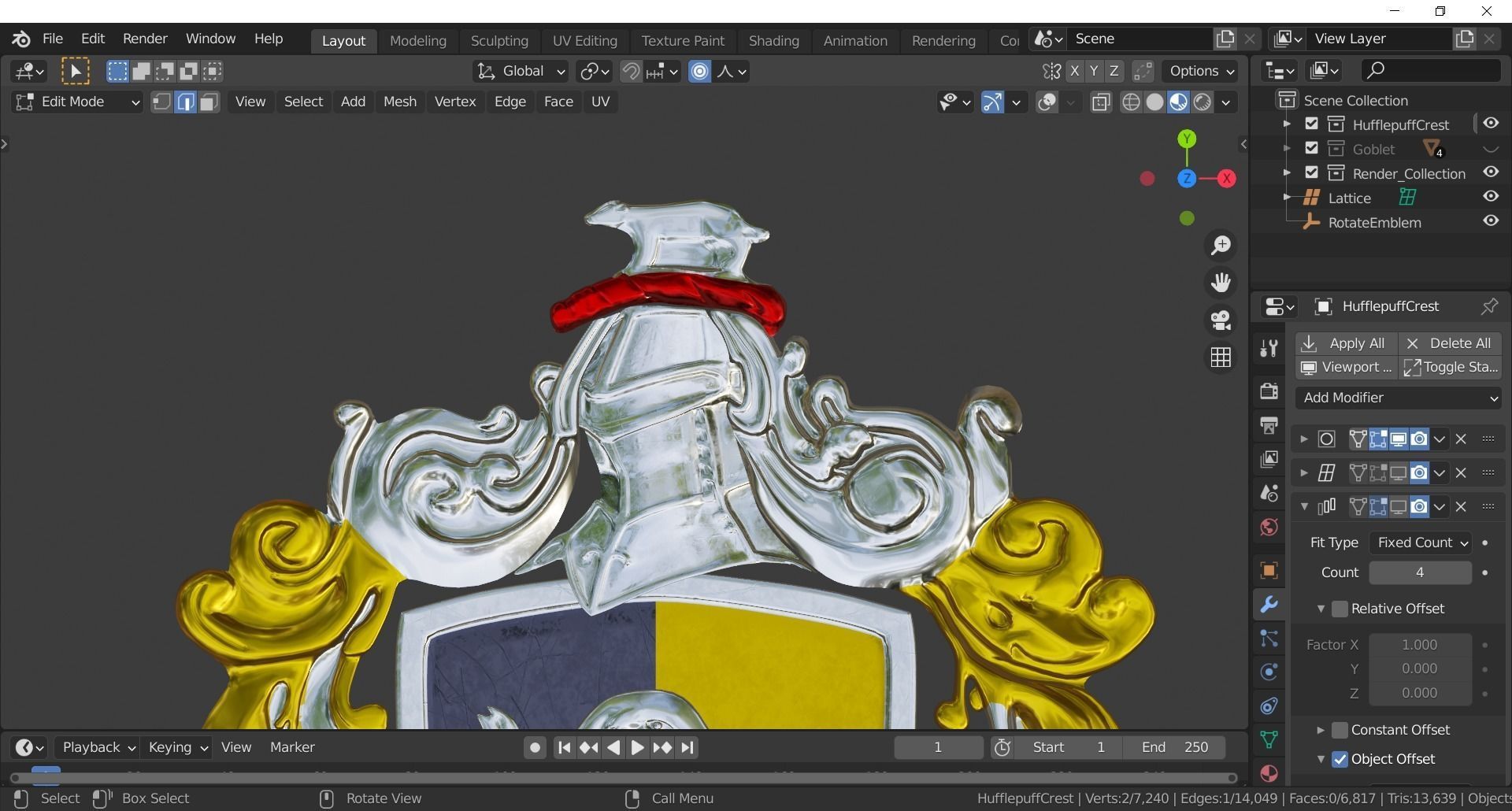Open Add Modifier dropdown
Screen dimensions: 1512x811
click(x=1399, y=398)
